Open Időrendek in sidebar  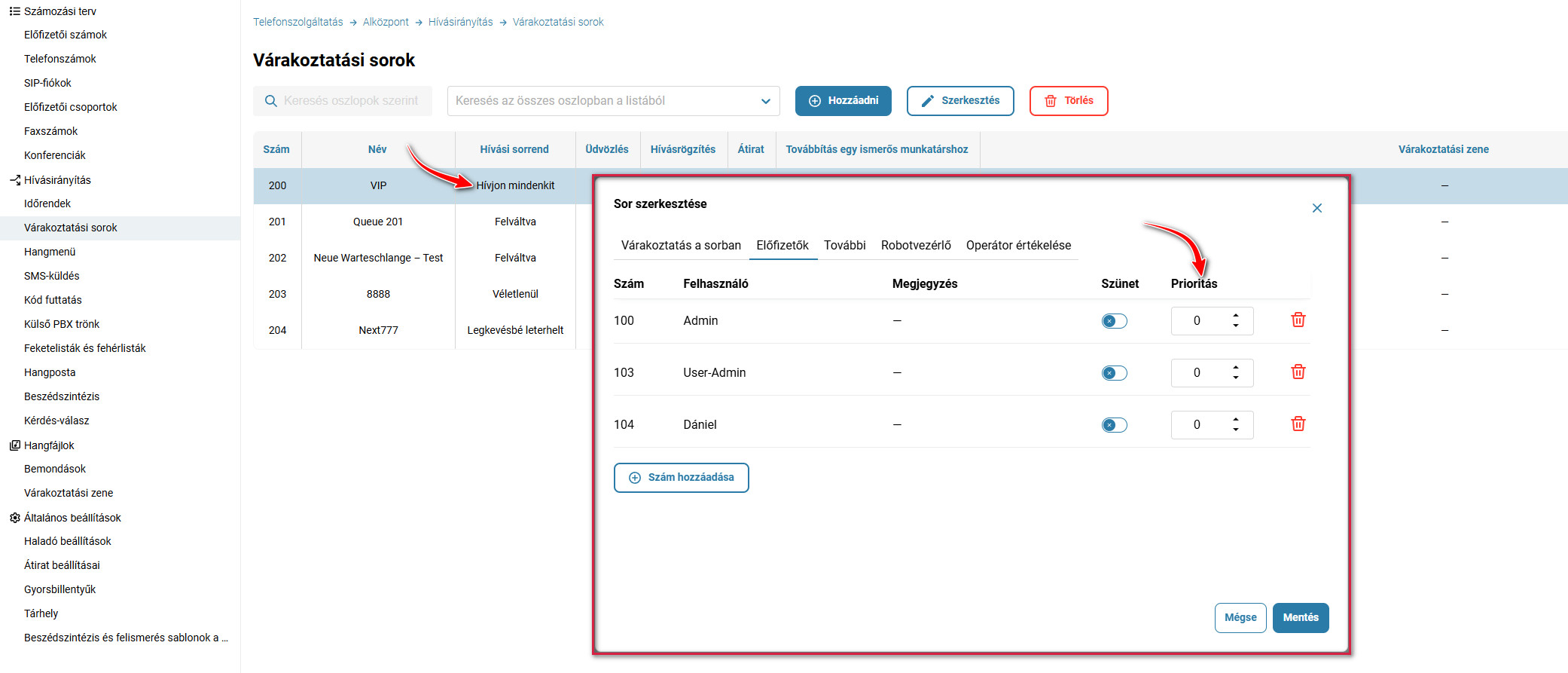[x=47, y=203]
